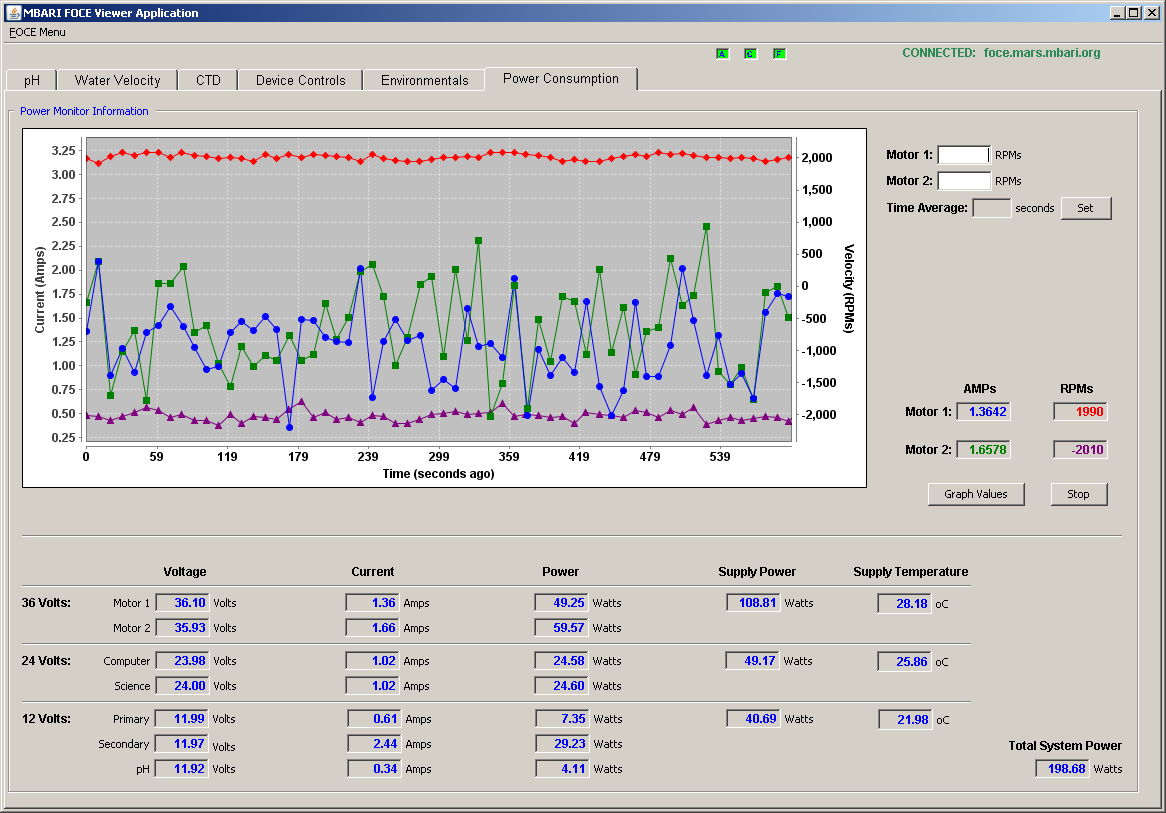Select the CTD tab
This screenshot has width=1166, height=813.
click(208, 80)
